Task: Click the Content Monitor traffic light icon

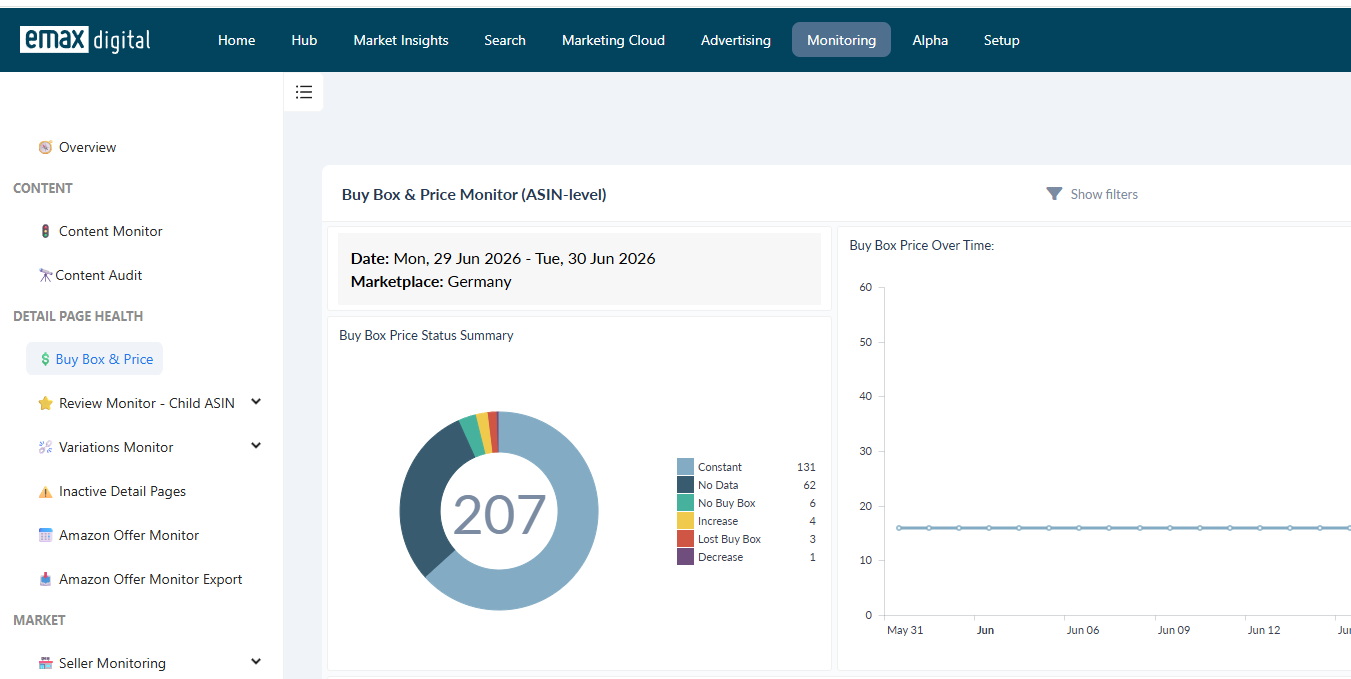Action: [x=45, y=231]
